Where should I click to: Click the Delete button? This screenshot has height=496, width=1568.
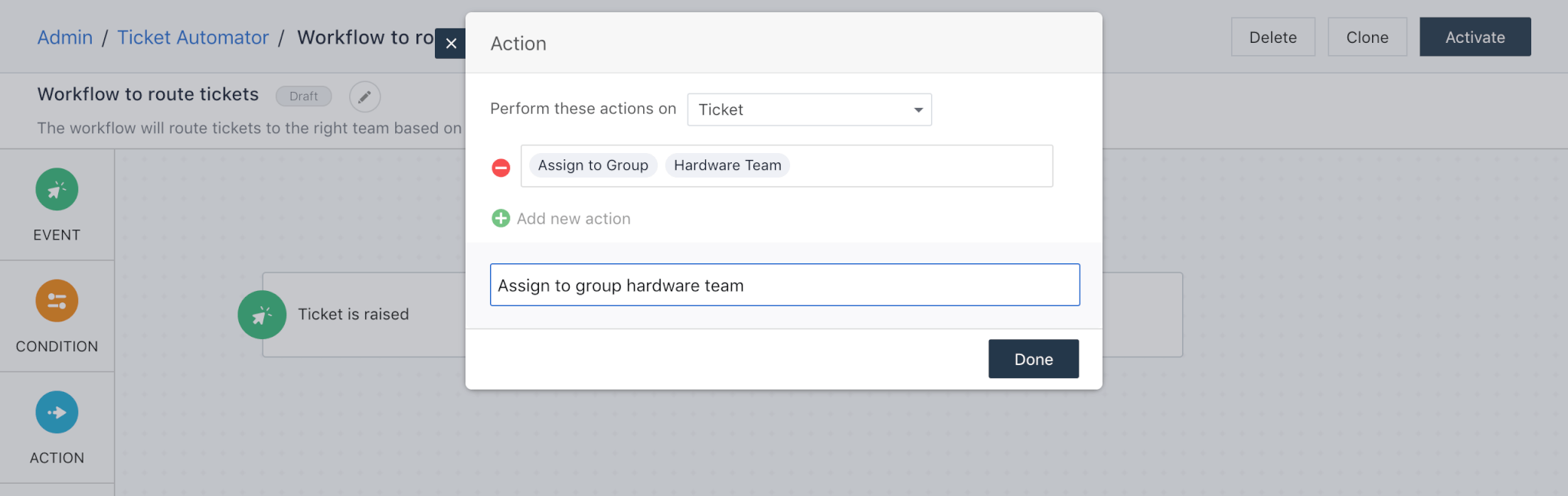(x=1272, y=38)
